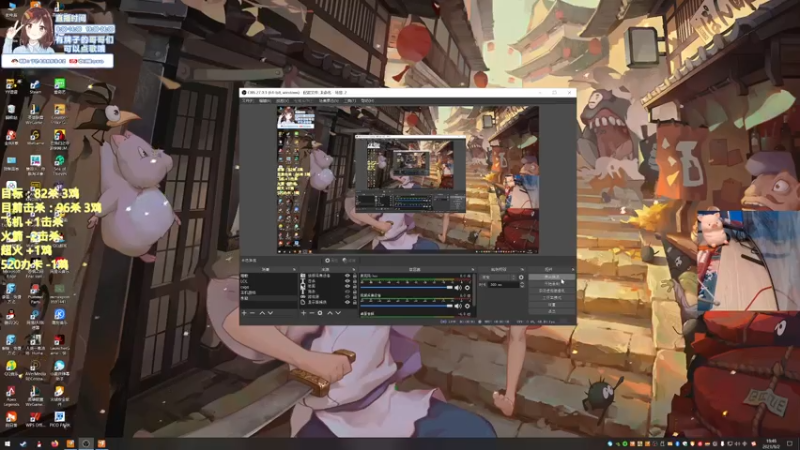Image resolution: width=800 pixels, height=450 pixels.
Task: Open Sea of Thieves desktop shortcut
Action: click(60, 164)
